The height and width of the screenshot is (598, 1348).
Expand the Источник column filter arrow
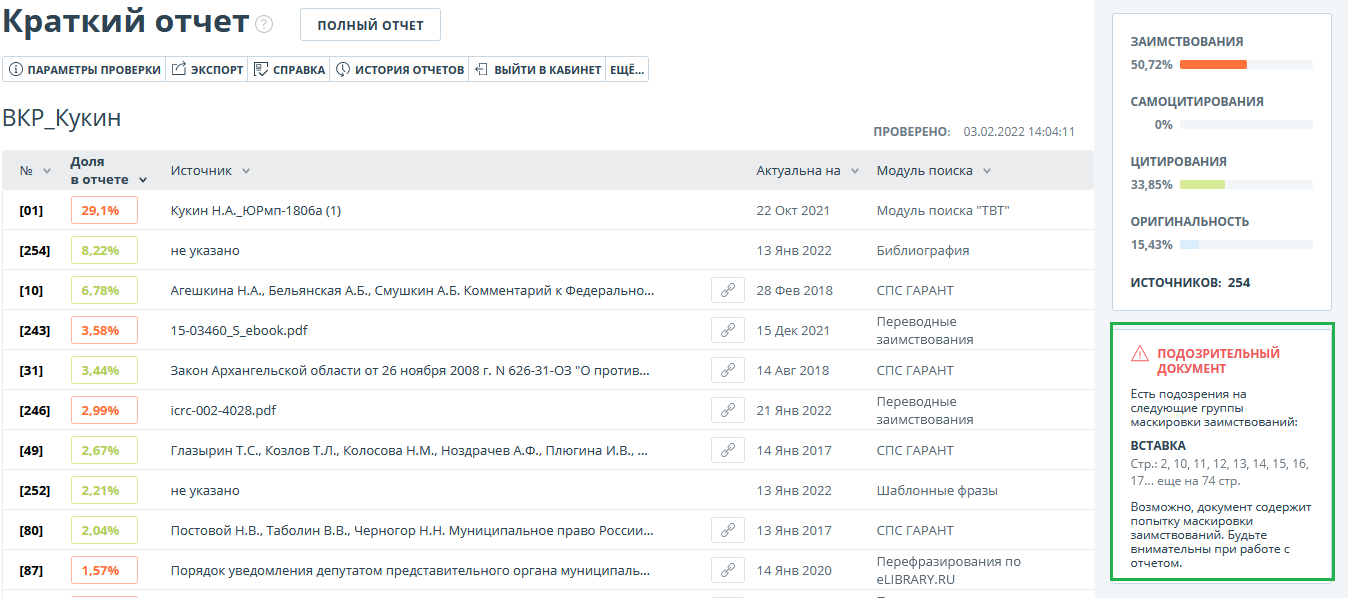click(246, 171)
